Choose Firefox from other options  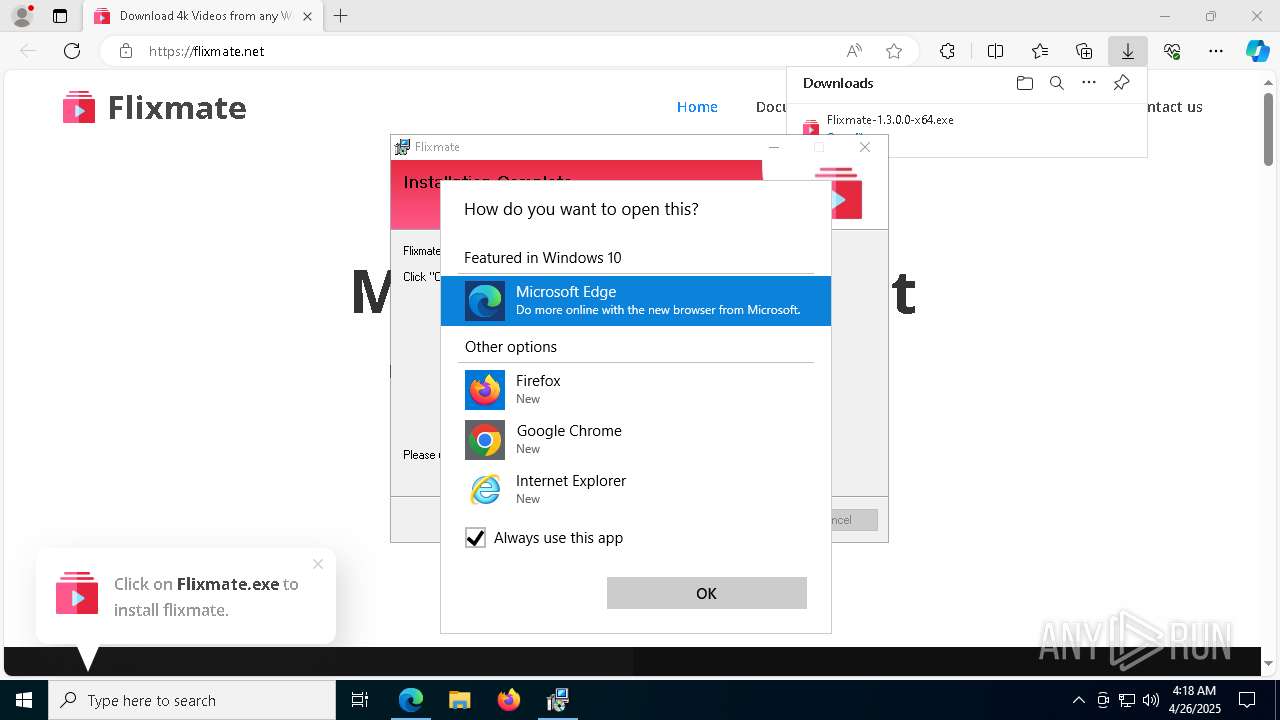(636, 389)
